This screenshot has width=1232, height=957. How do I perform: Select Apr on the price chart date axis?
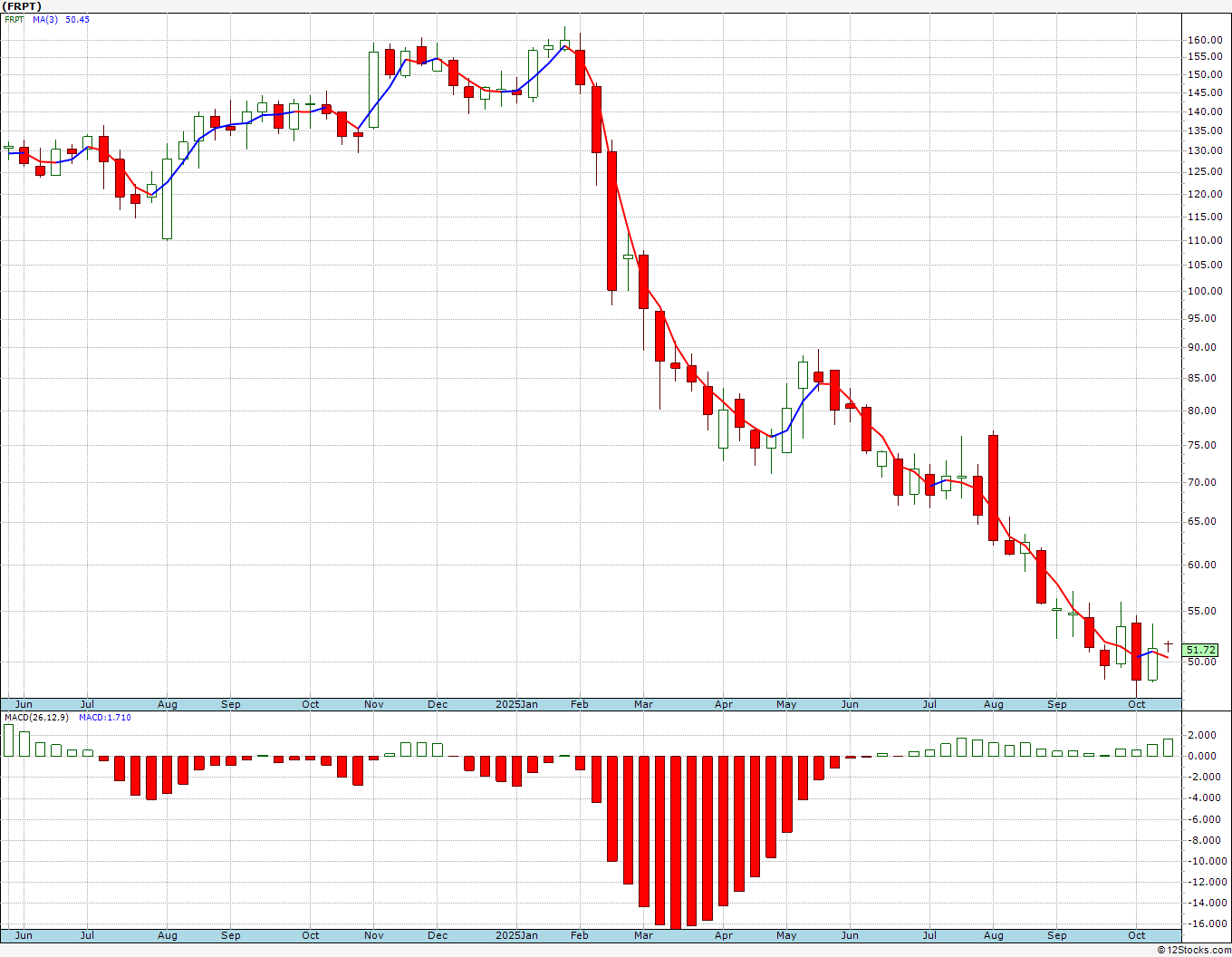(724, 704)
